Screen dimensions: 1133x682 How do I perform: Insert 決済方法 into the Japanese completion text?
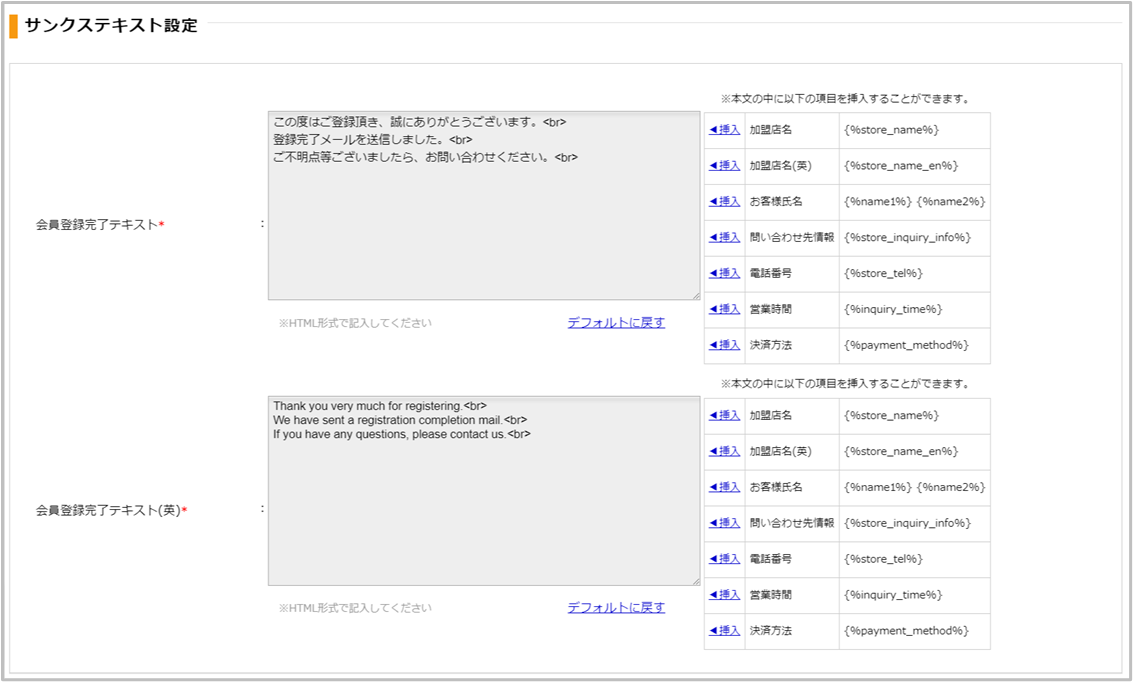click(x=724, y=345)
